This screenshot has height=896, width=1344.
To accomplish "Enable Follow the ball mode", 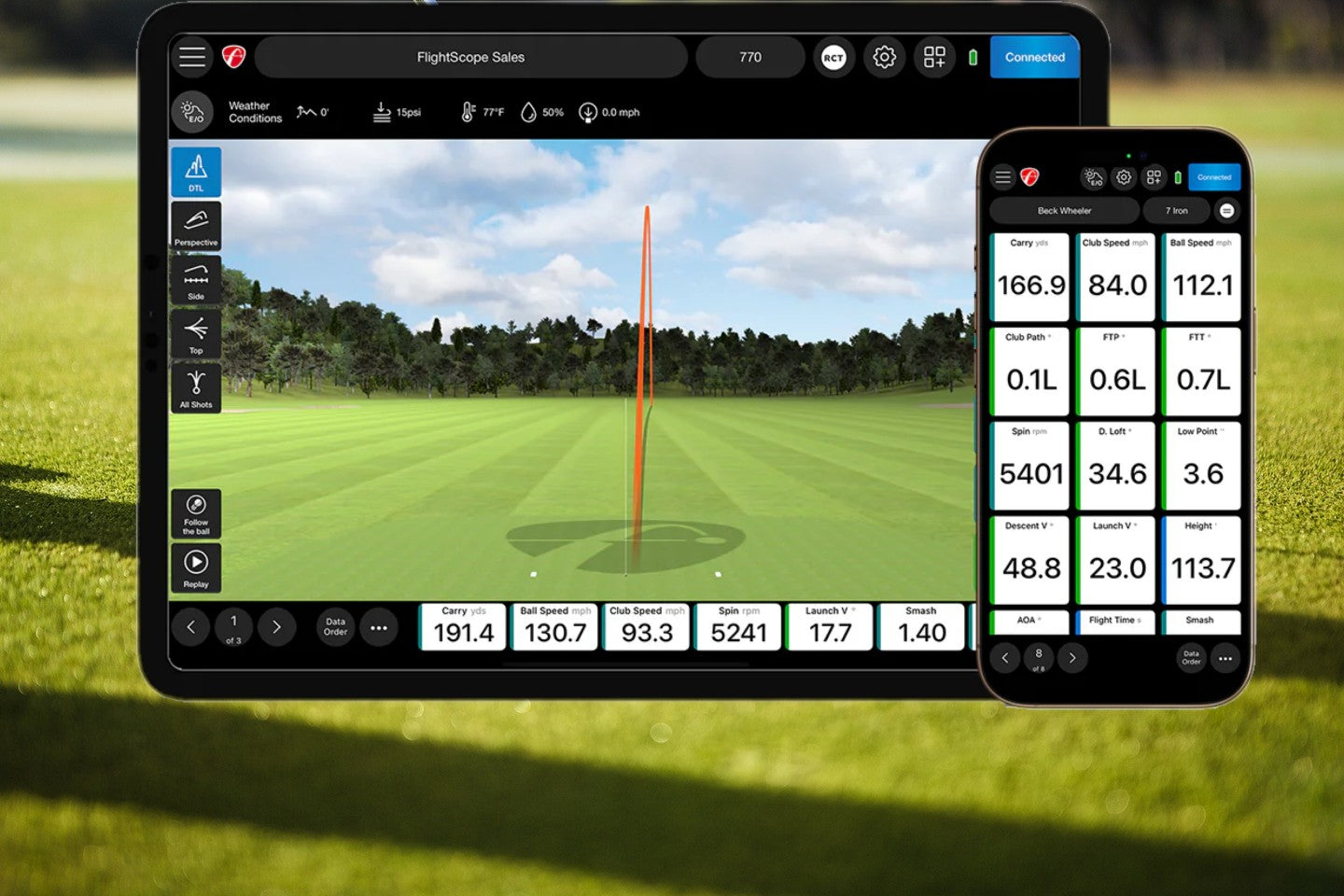I will tap(195, 513).
